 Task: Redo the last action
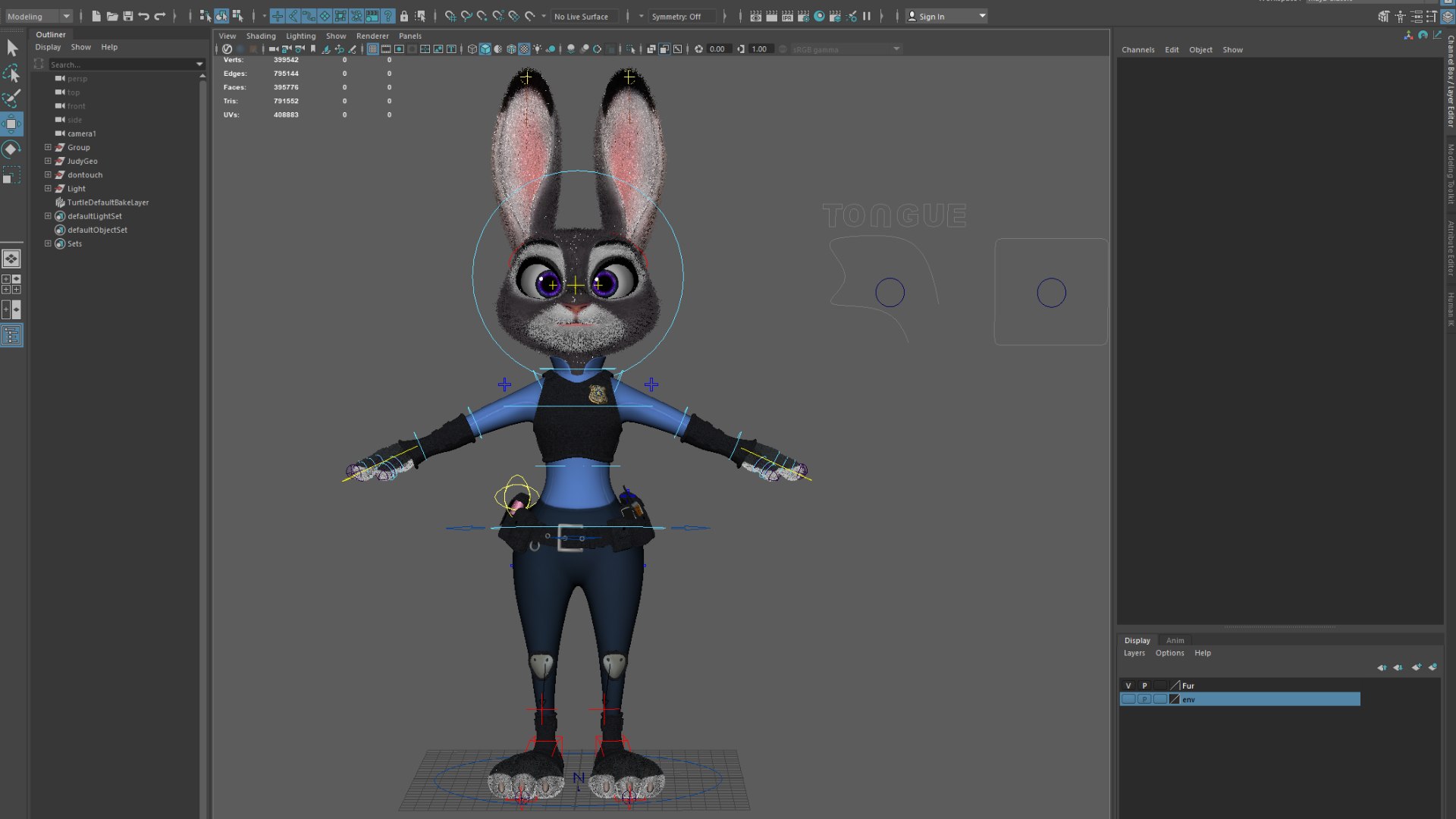pos(160,16)
